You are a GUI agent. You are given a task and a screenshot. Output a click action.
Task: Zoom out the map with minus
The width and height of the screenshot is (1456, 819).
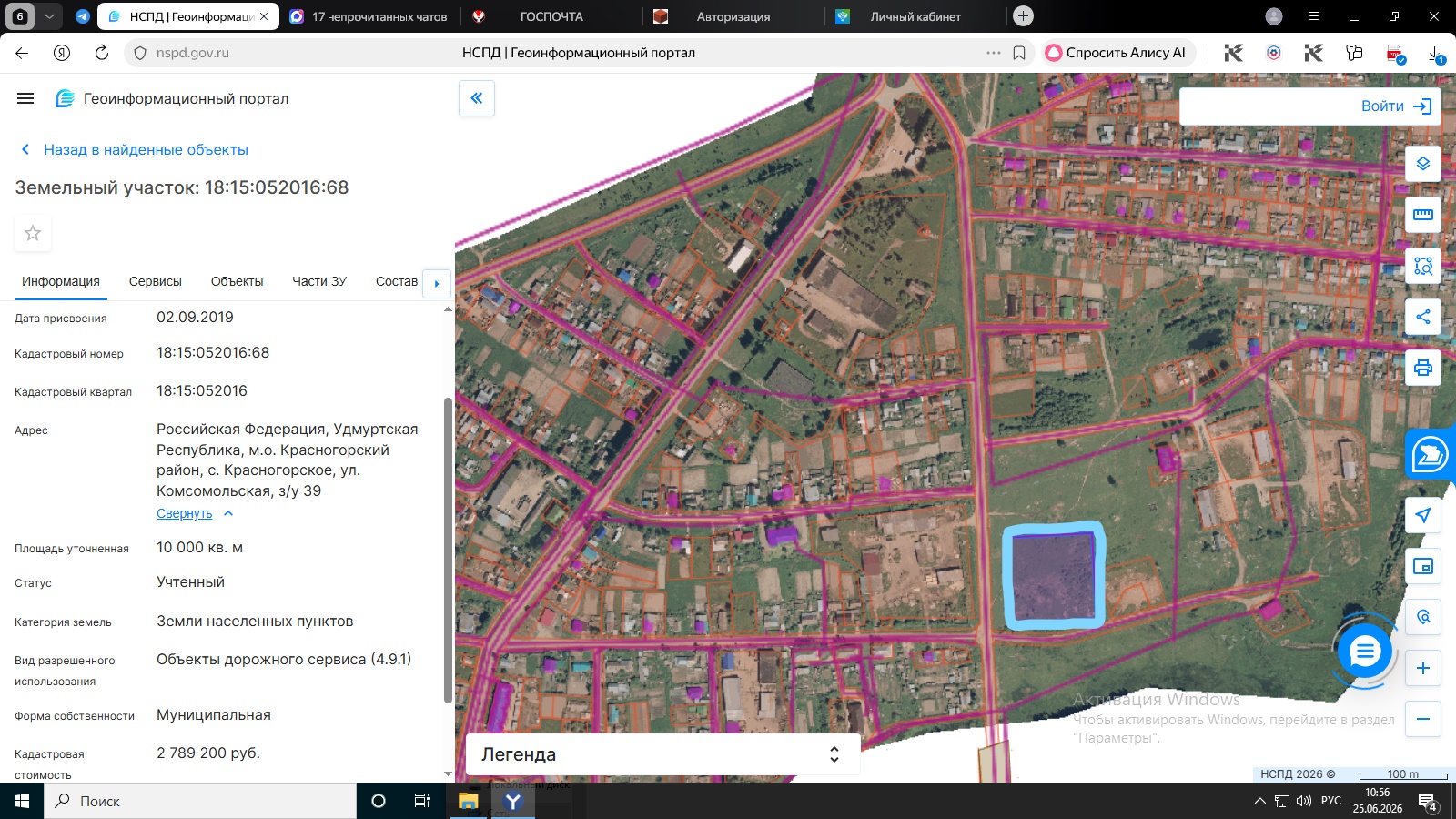1423,719
